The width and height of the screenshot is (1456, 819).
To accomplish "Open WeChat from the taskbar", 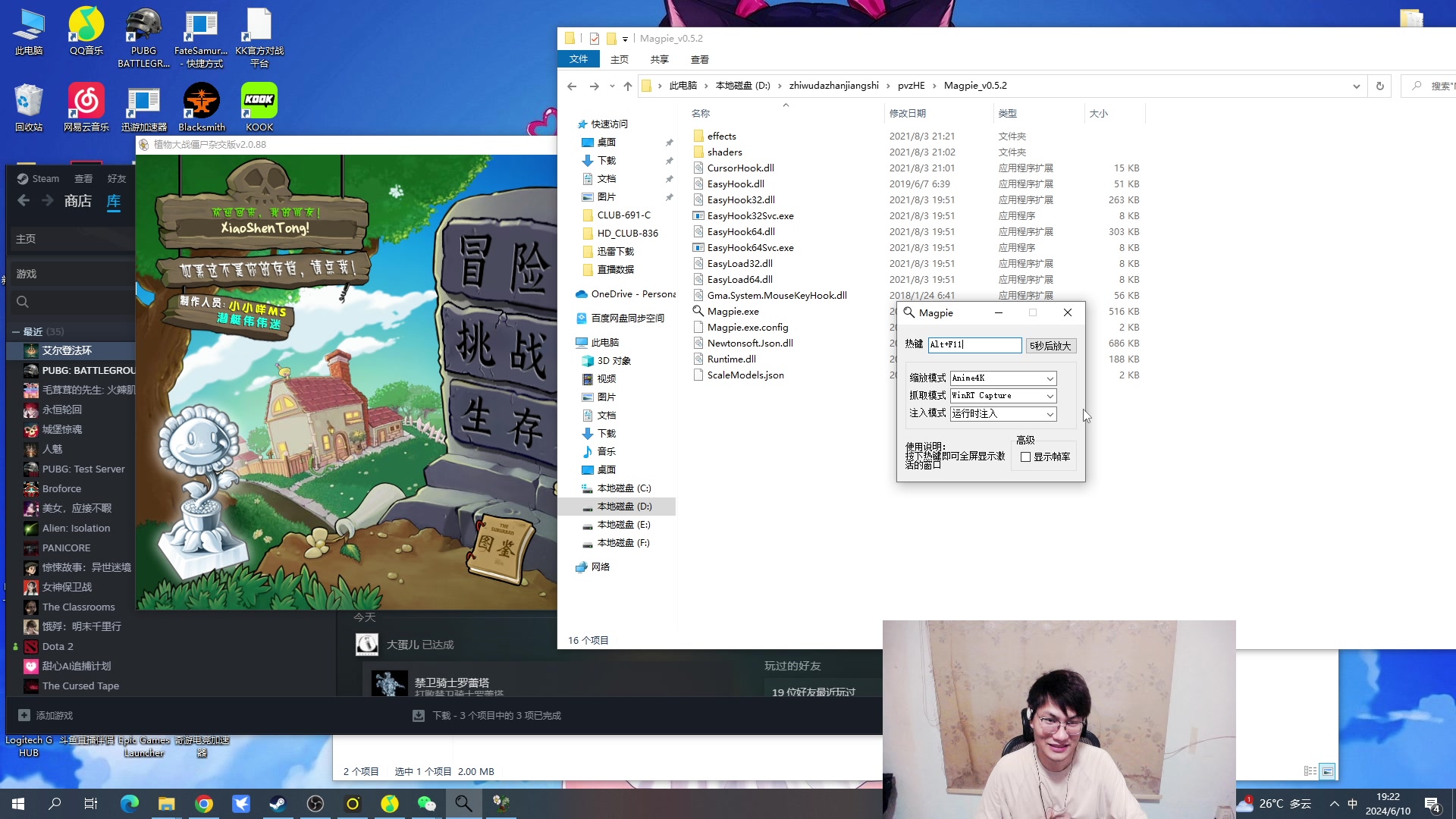I will tap(427, 804).
